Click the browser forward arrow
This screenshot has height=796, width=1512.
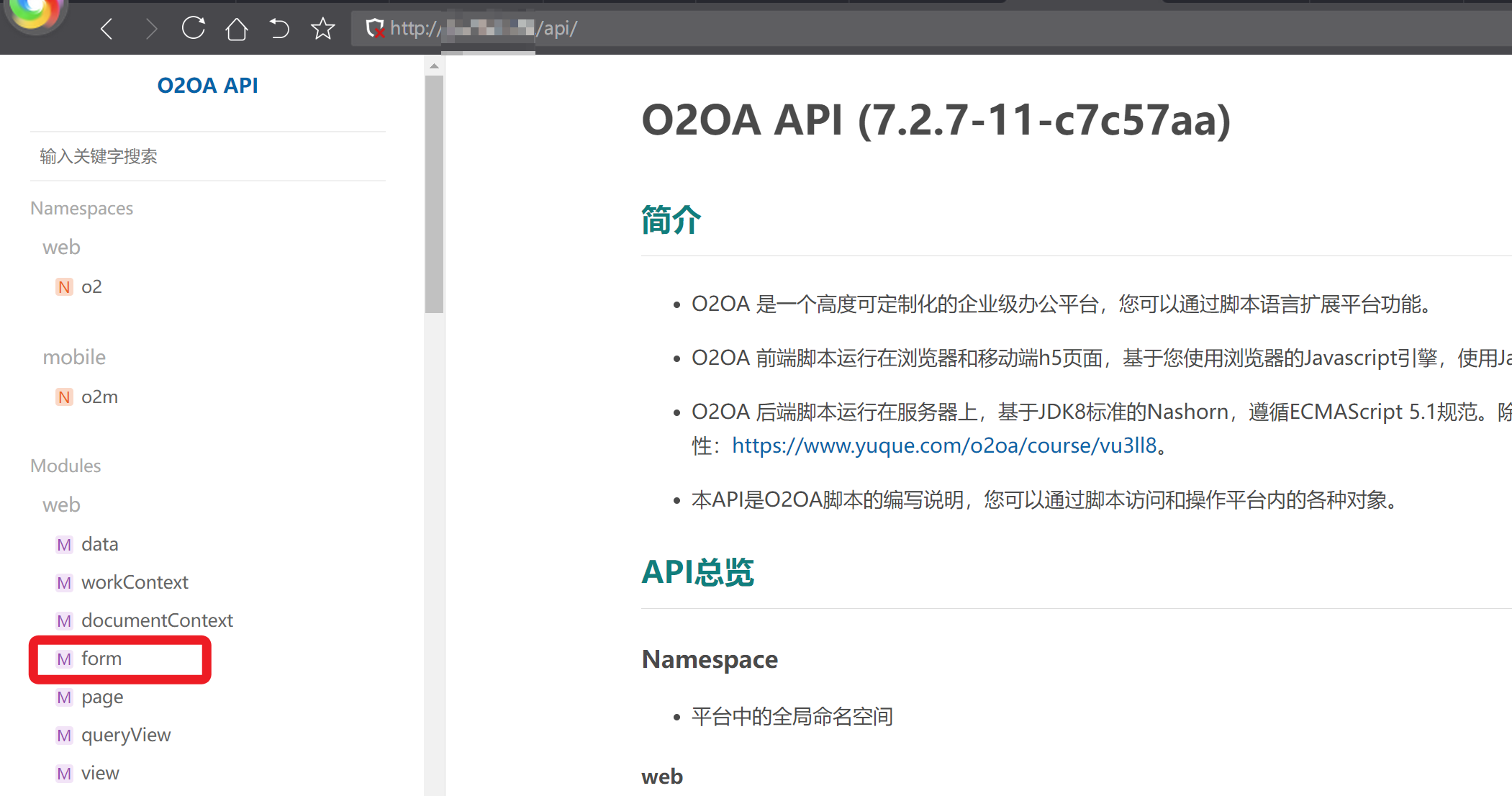(x=150, y=29)
